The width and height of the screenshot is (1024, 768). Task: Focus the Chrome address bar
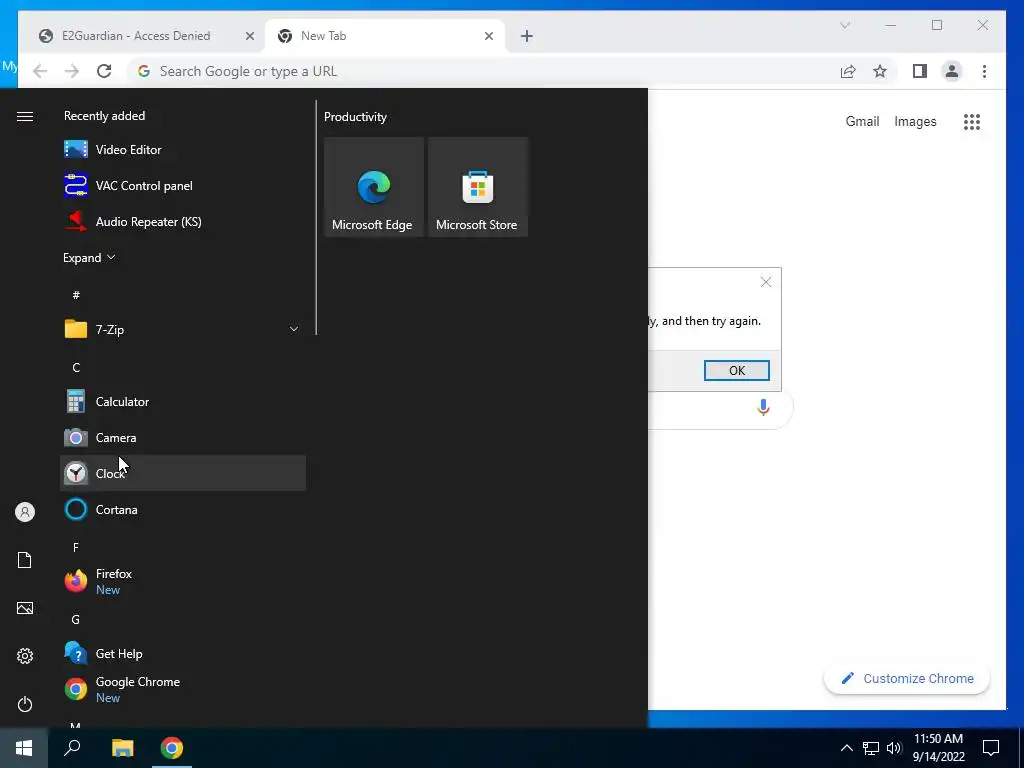pyautogui.click(x=483, y=71)
